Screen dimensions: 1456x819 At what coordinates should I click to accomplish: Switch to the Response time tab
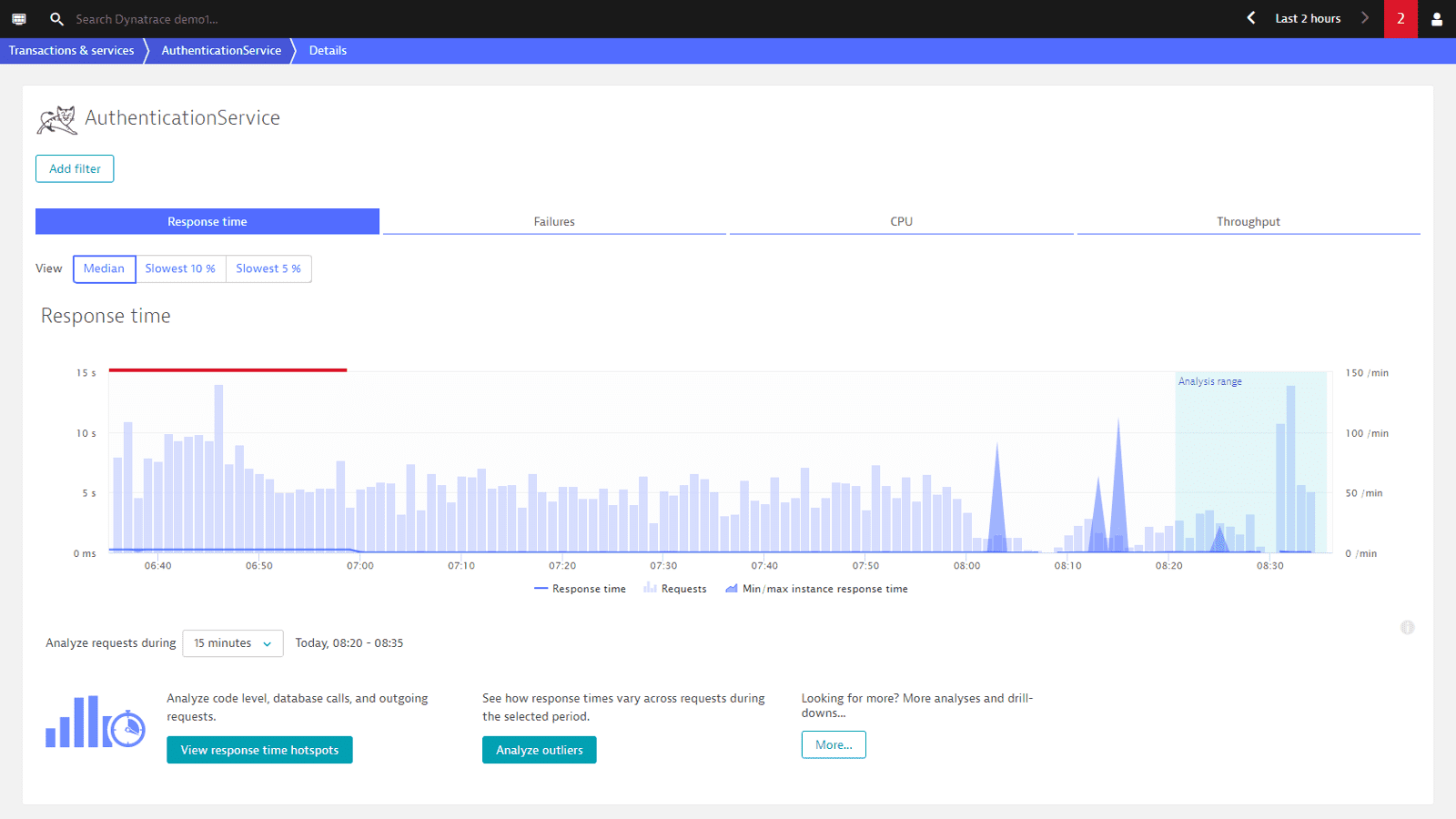pyautogui.click(x=207, y=221)
